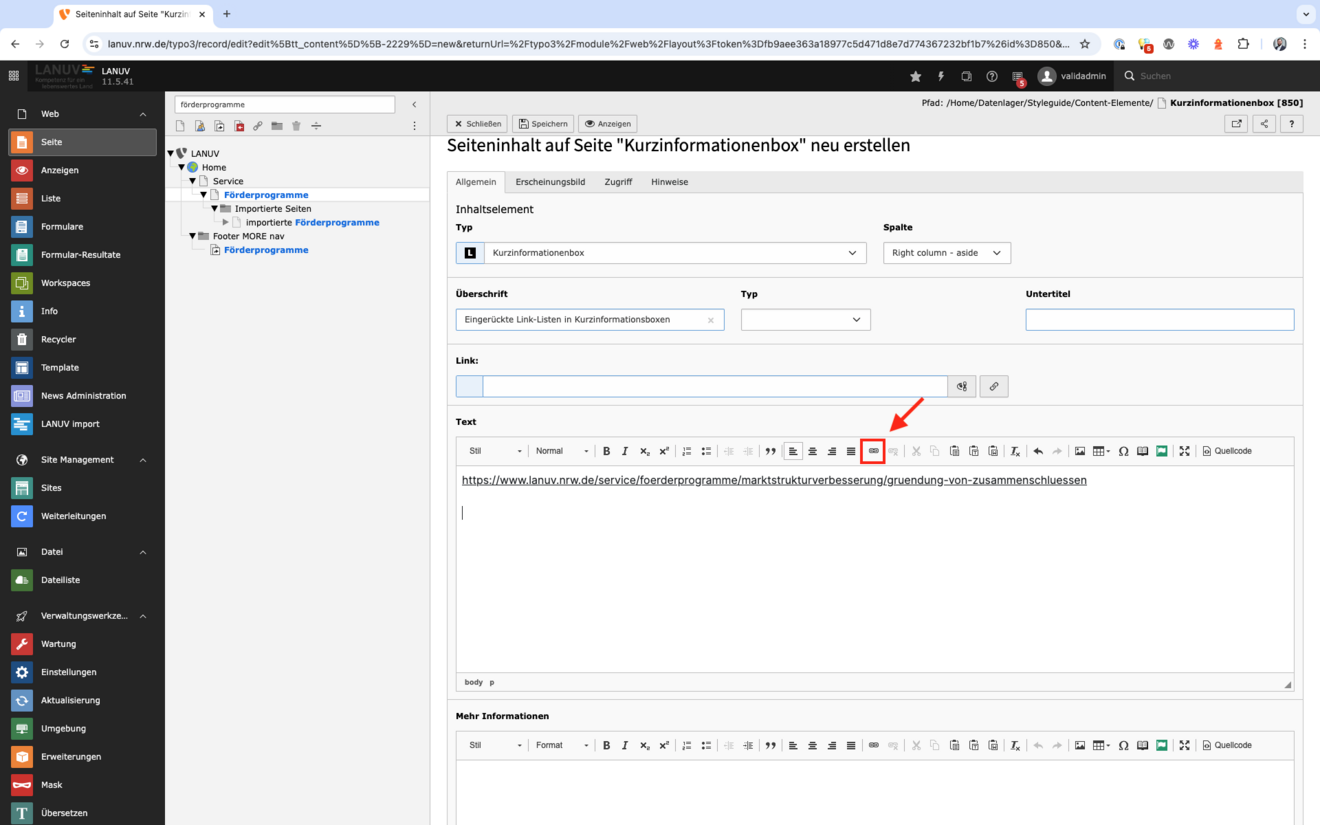Screen dimensions: 1320x825
Task: Left-align text in the Text editor
Action: (x=793, y=451)
